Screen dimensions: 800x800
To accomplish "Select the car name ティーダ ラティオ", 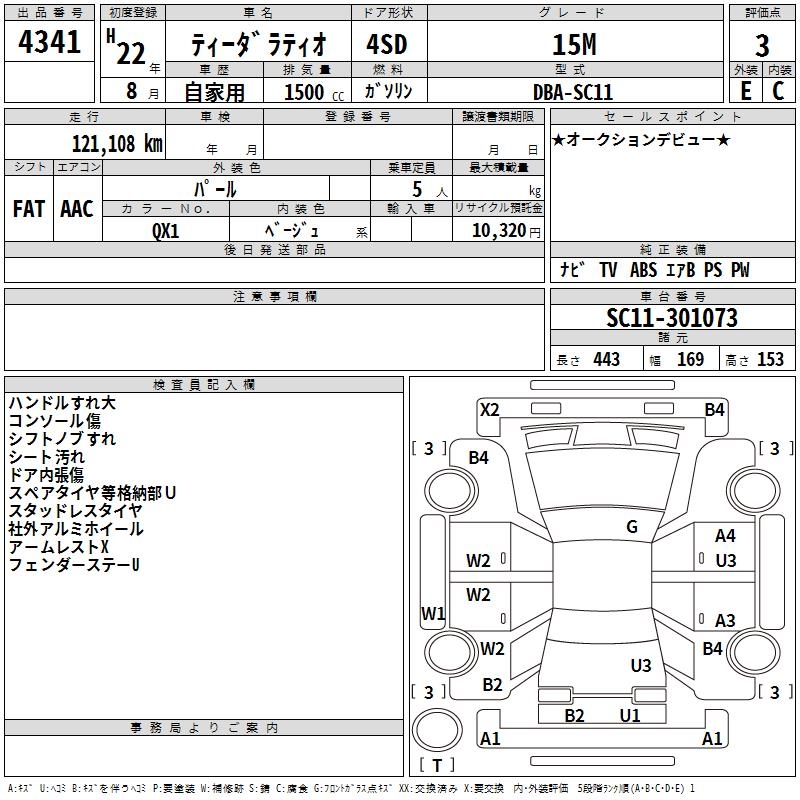I will point(256,45).
